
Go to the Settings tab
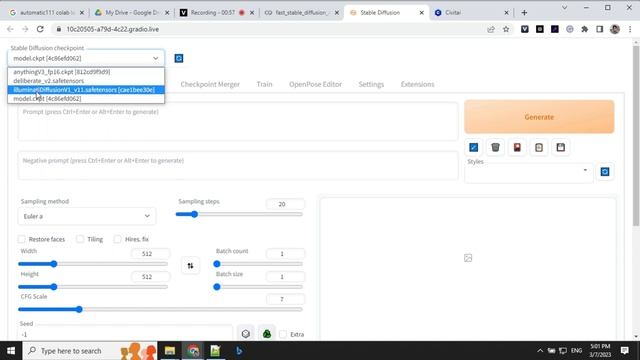pos(371,84)
